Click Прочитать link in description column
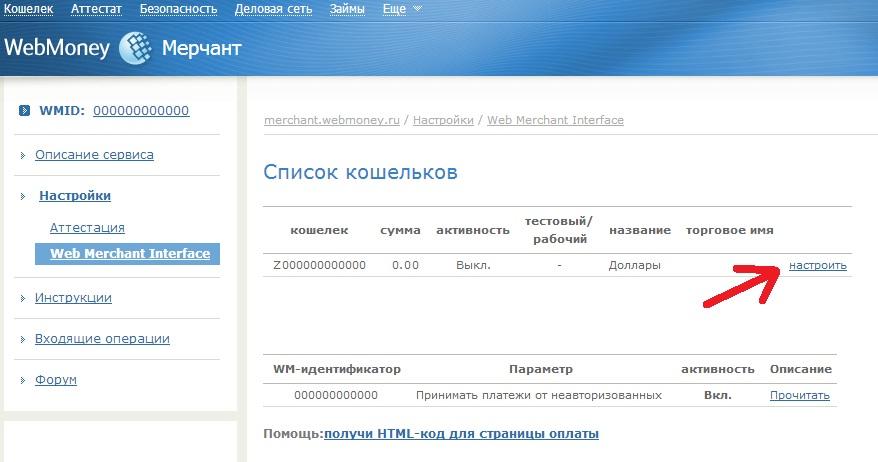878x462 pixels. [800, 395]
